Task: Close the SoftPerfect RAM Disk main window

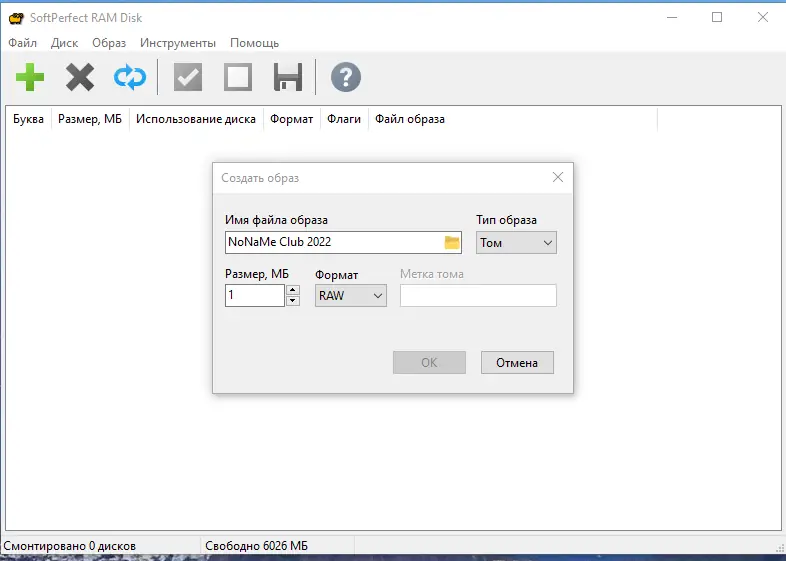Action: click(x=763, y=18)
